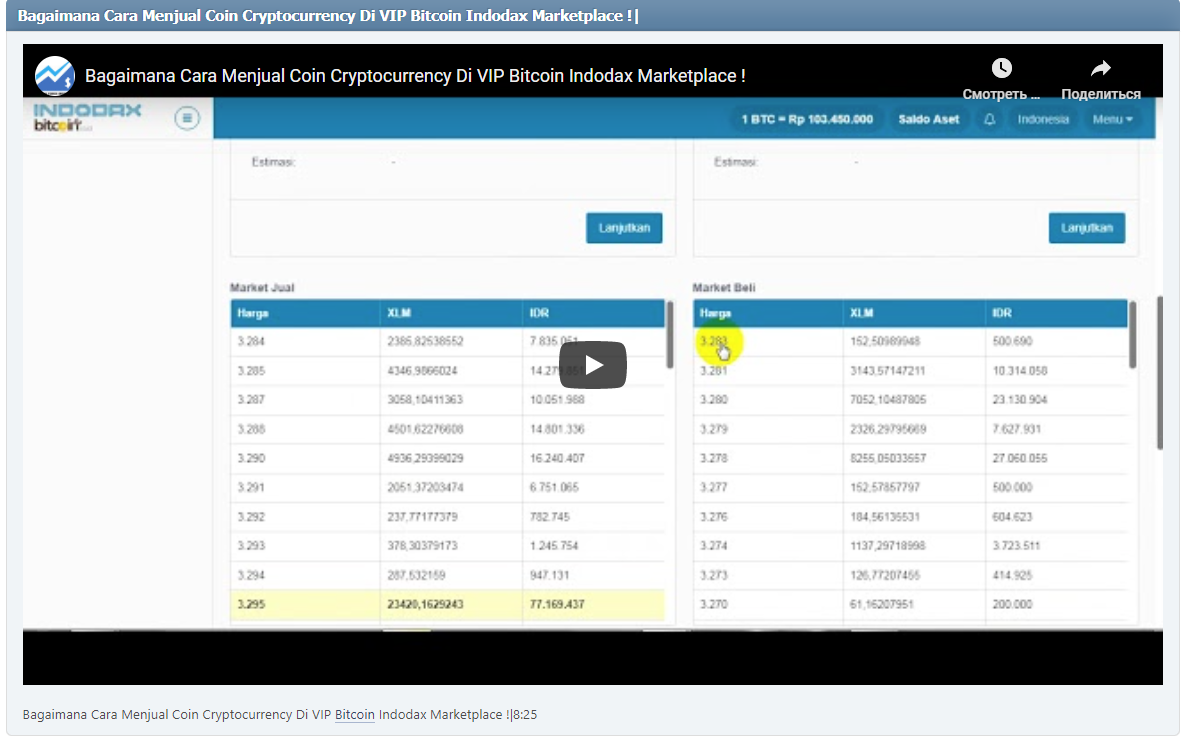Click the Watch Later clock icon
The image size is (1184, 749).
point(1001,68)
